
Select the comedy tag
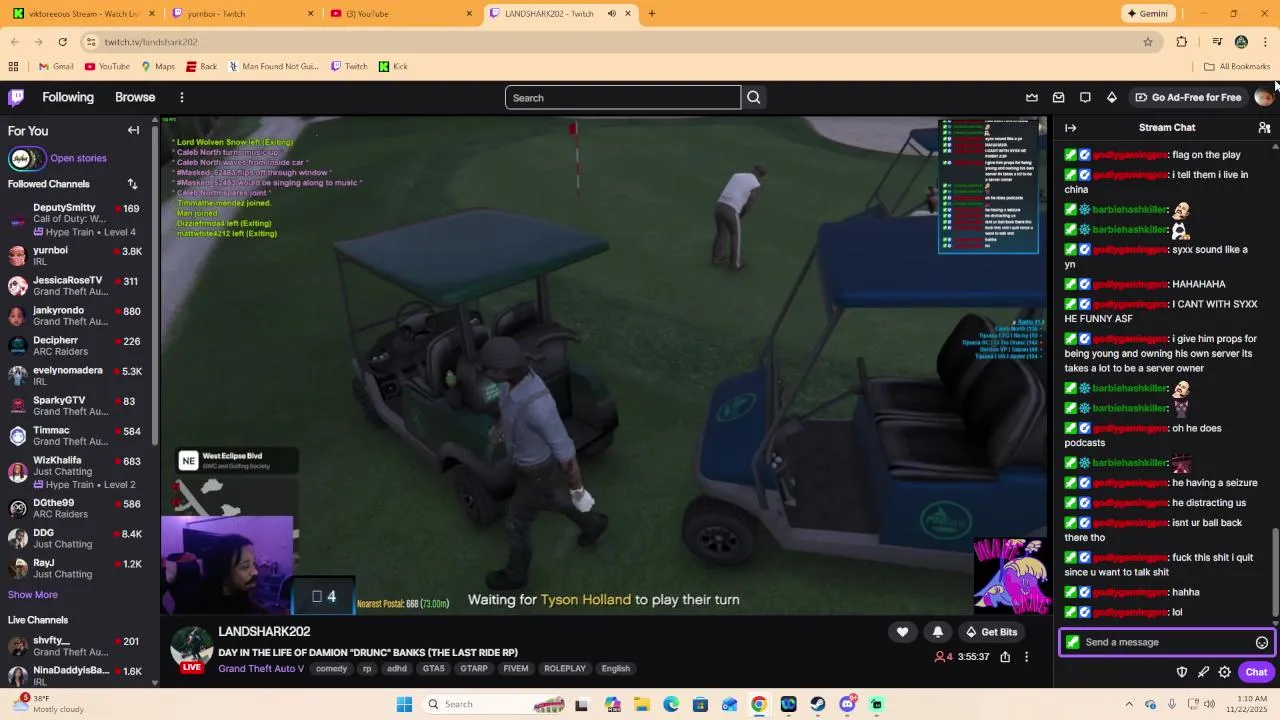click(331, 668)
